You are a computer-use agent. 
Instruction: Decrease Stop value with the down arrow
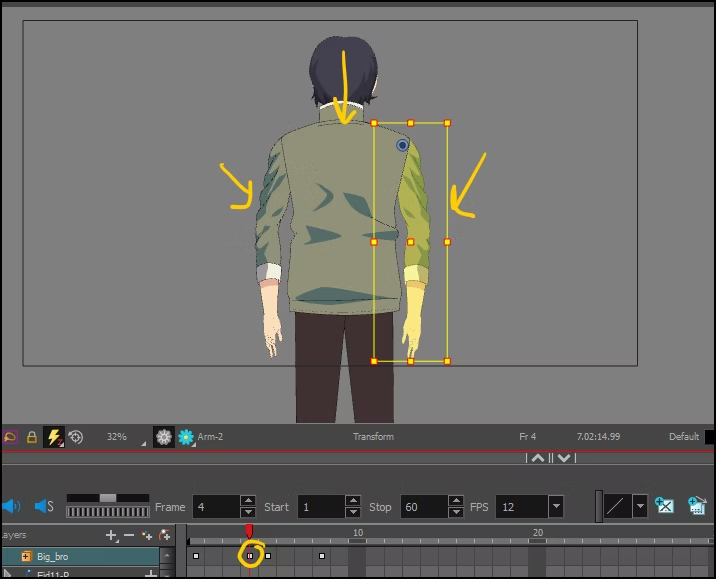tap(456, 512)
